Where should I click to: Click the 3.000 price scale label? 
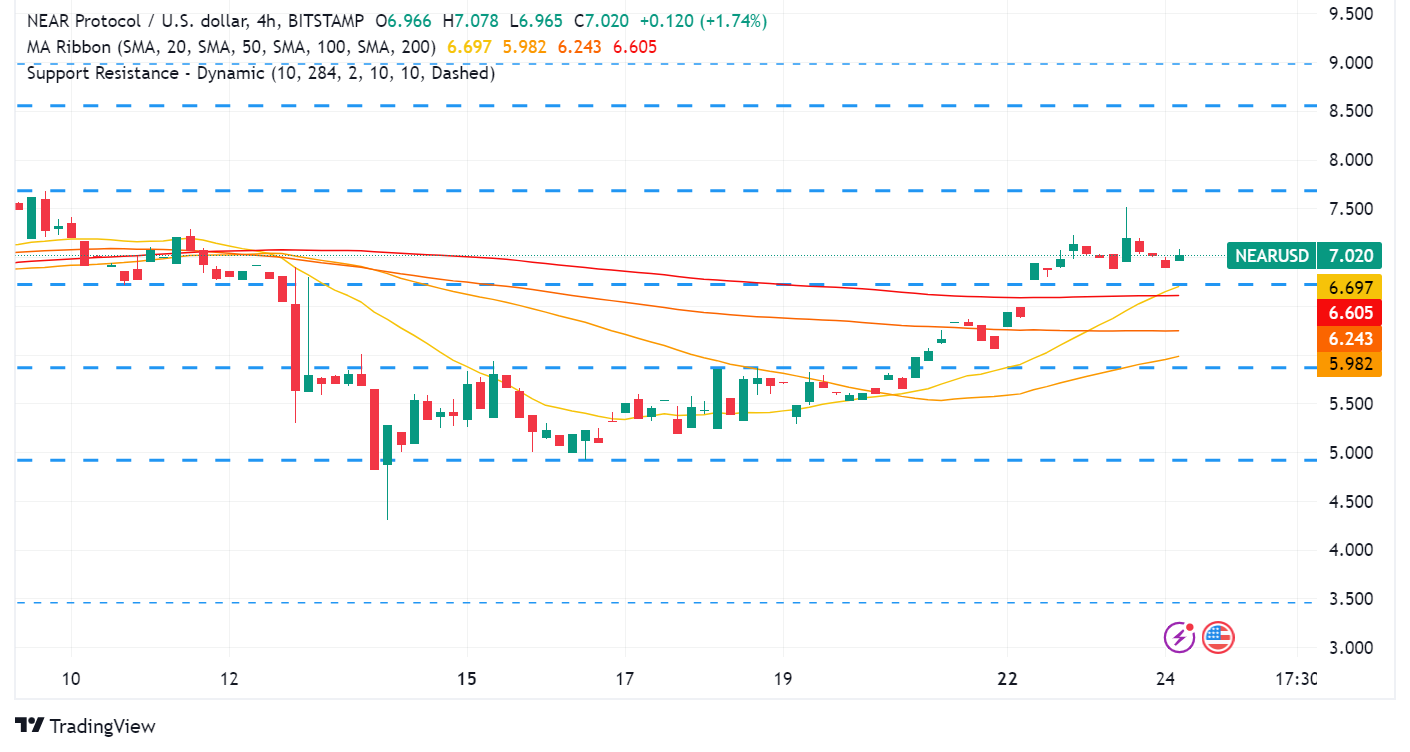(x=1350, y=648)
